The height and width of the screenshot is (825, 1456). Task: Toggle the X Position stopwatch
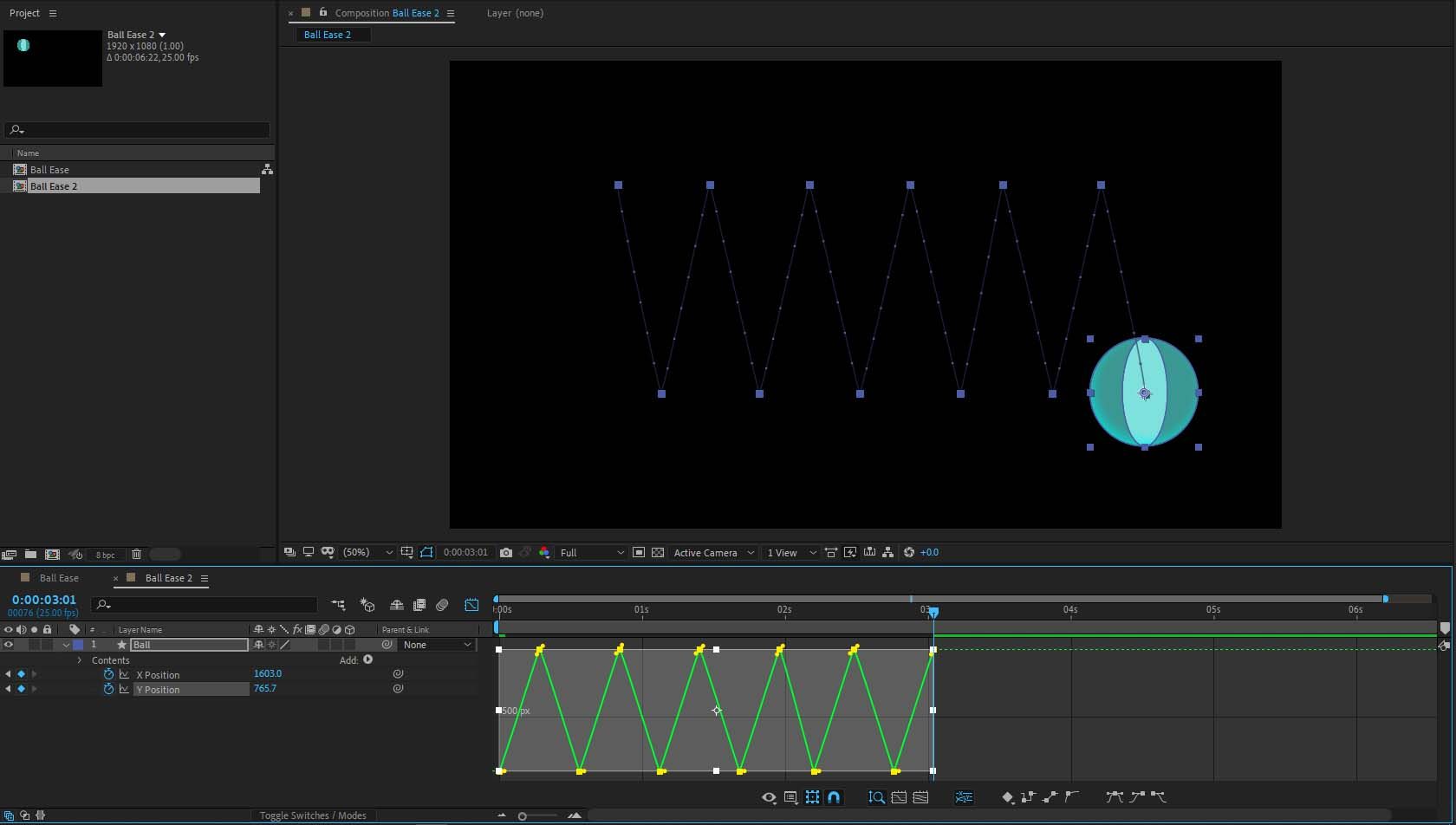(108, 674)
